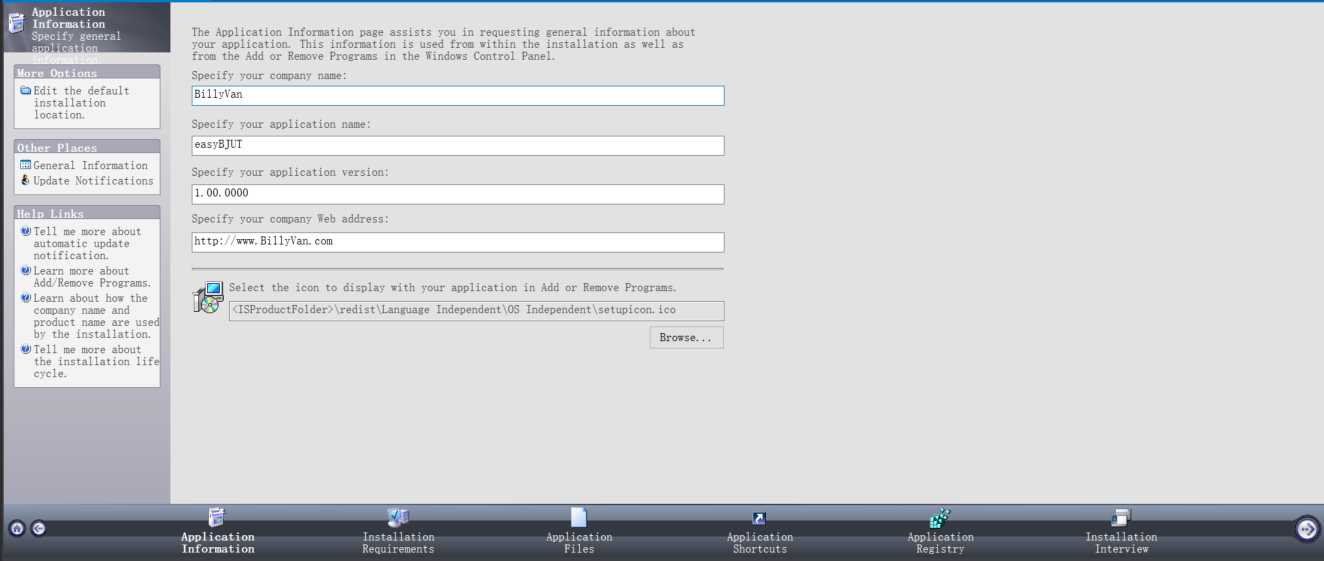Focus the company Web address field
The image size is (1324, 561).
click(x=458, y=242)
